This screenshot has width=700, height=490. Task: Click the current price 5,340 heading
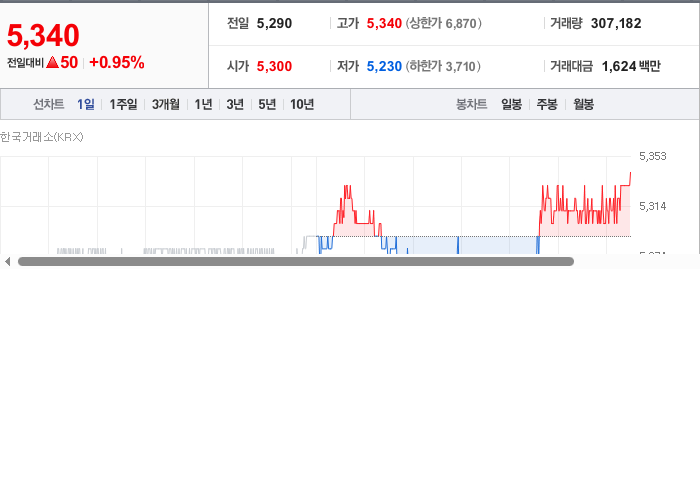pyautogui.click(x=43, y=35)
